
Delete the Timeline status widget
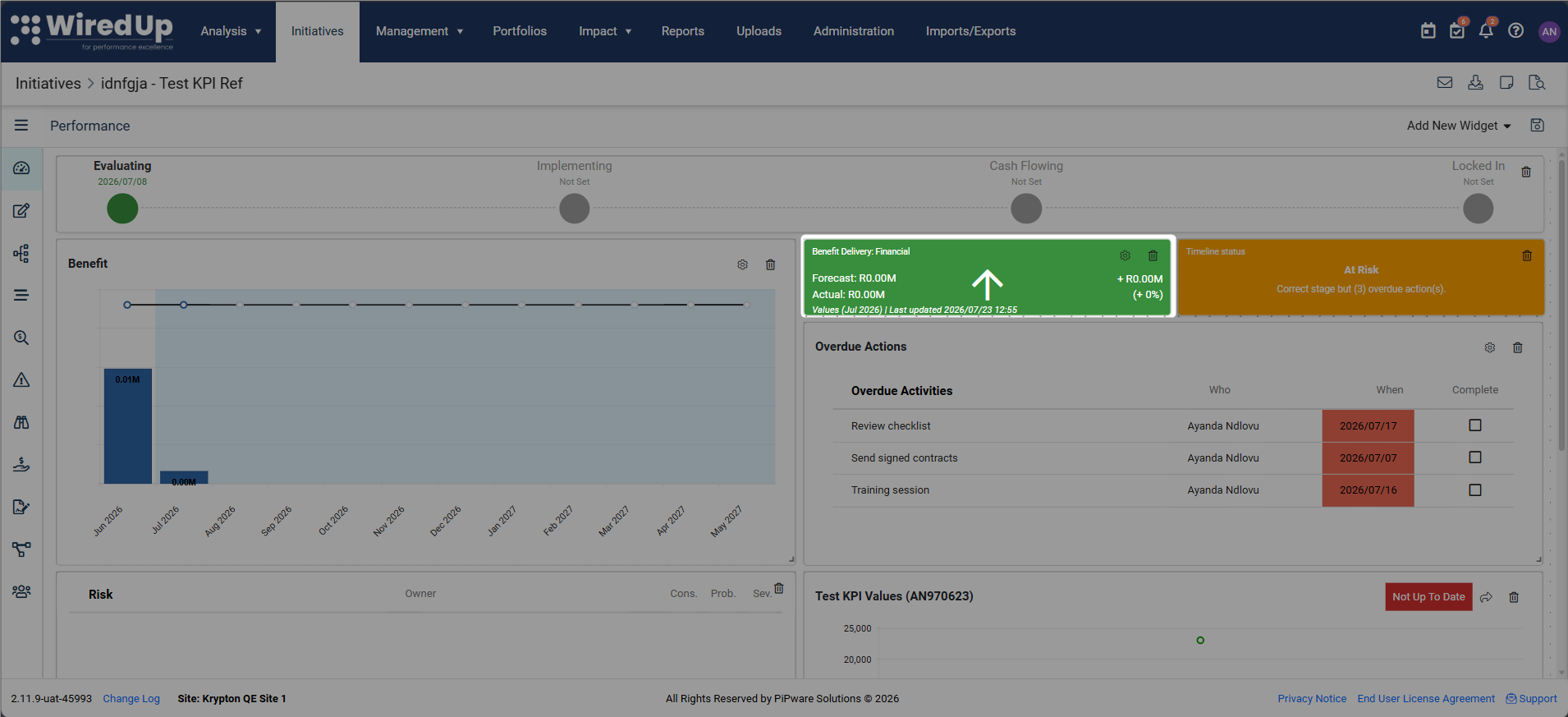click(x=1527, y=255)
